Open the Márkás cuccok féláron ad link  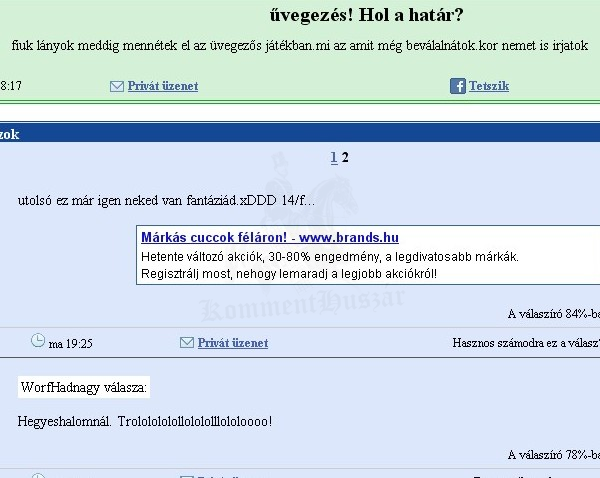pyautogui.click(x=270, y=237)
